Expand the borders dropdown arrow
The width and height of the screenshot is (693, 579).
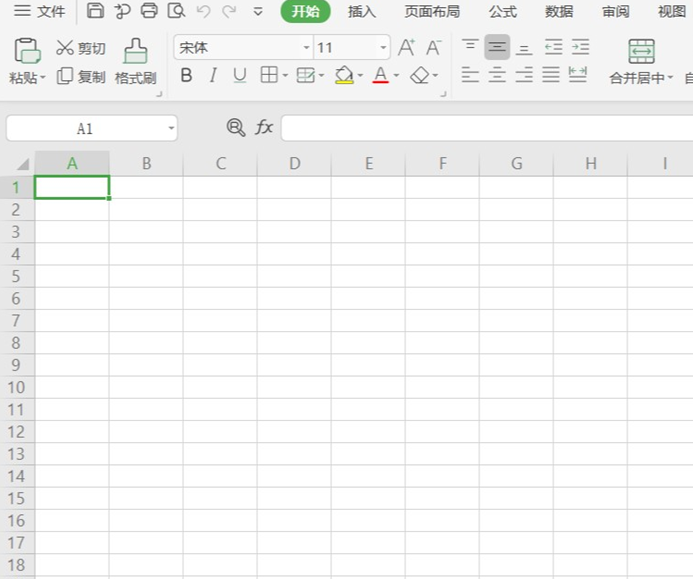(x=285, y=76)
